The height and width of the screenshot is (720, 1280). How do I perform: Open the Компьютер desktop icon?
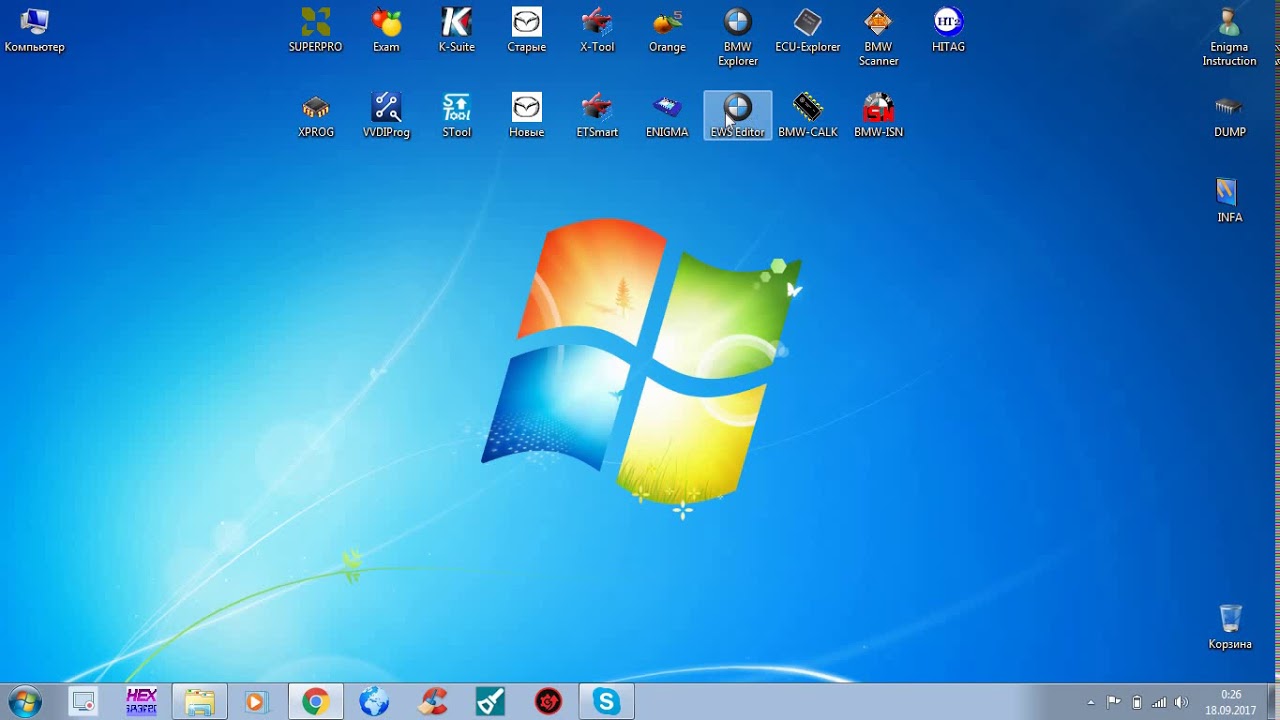(34, 31)
